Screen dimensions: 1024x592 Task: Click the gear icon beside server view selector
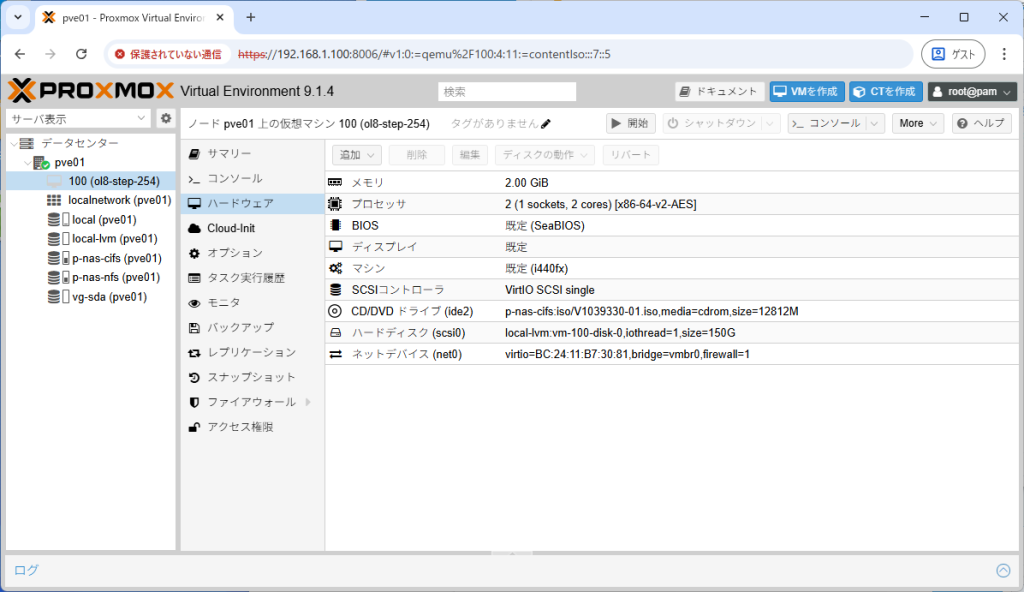[166, 118]
